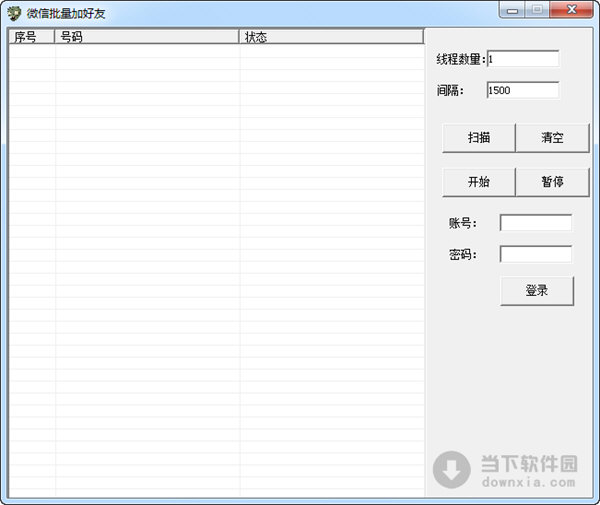
Task: Click the 登录 (login) button
Action: click(x=537, y=291)
